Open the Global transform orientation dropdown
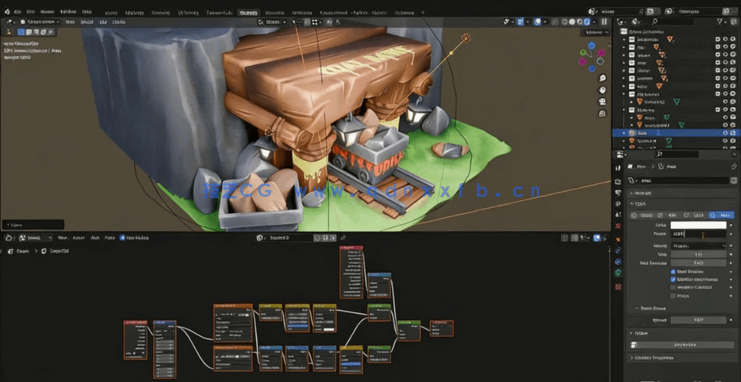Viewport: 741px width, 382px height. click(272, 22)
